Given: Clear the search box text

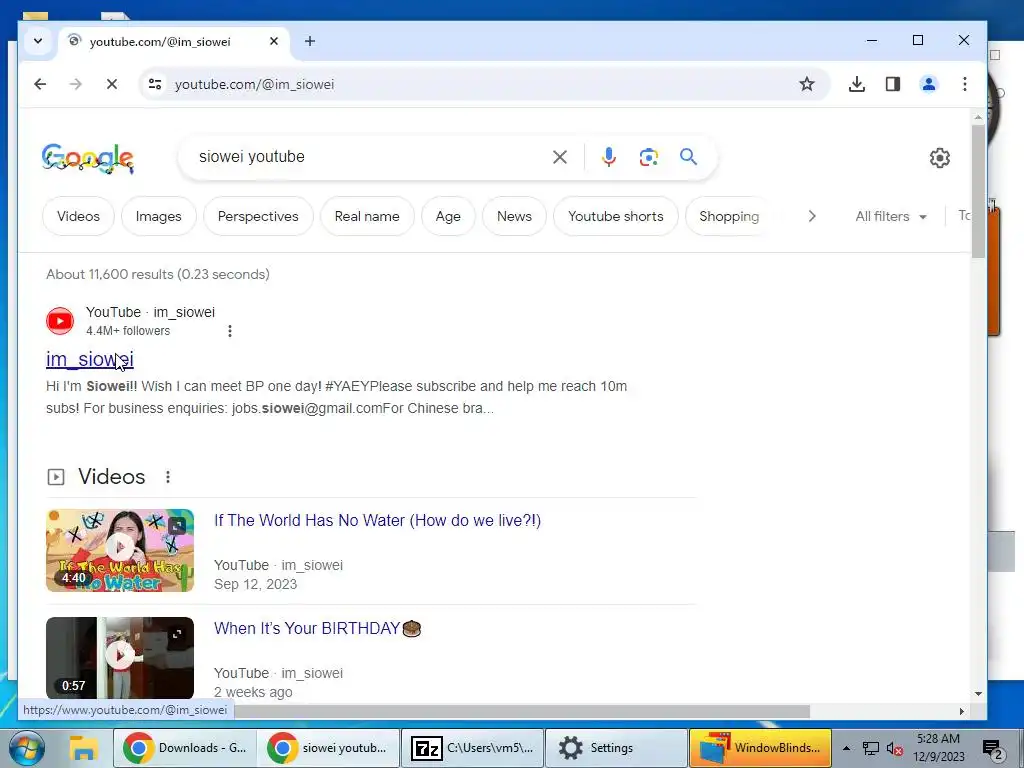Looking at the screenshot, I should [x=560, y=157].
